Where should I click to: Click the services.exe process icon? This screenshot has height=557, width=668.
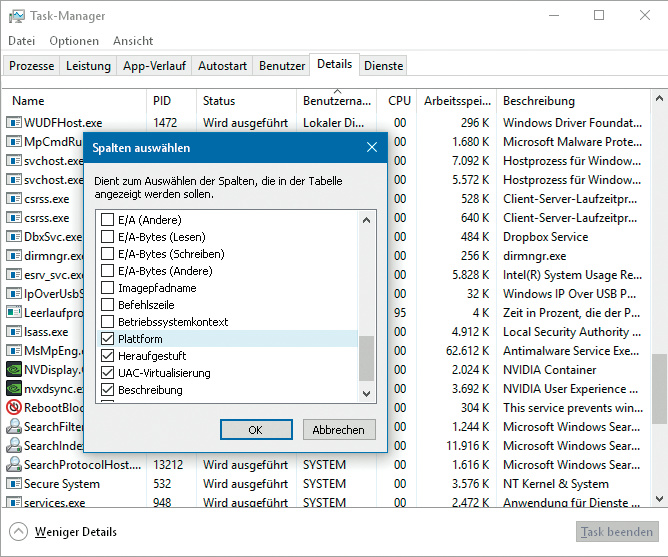point(14,503)
